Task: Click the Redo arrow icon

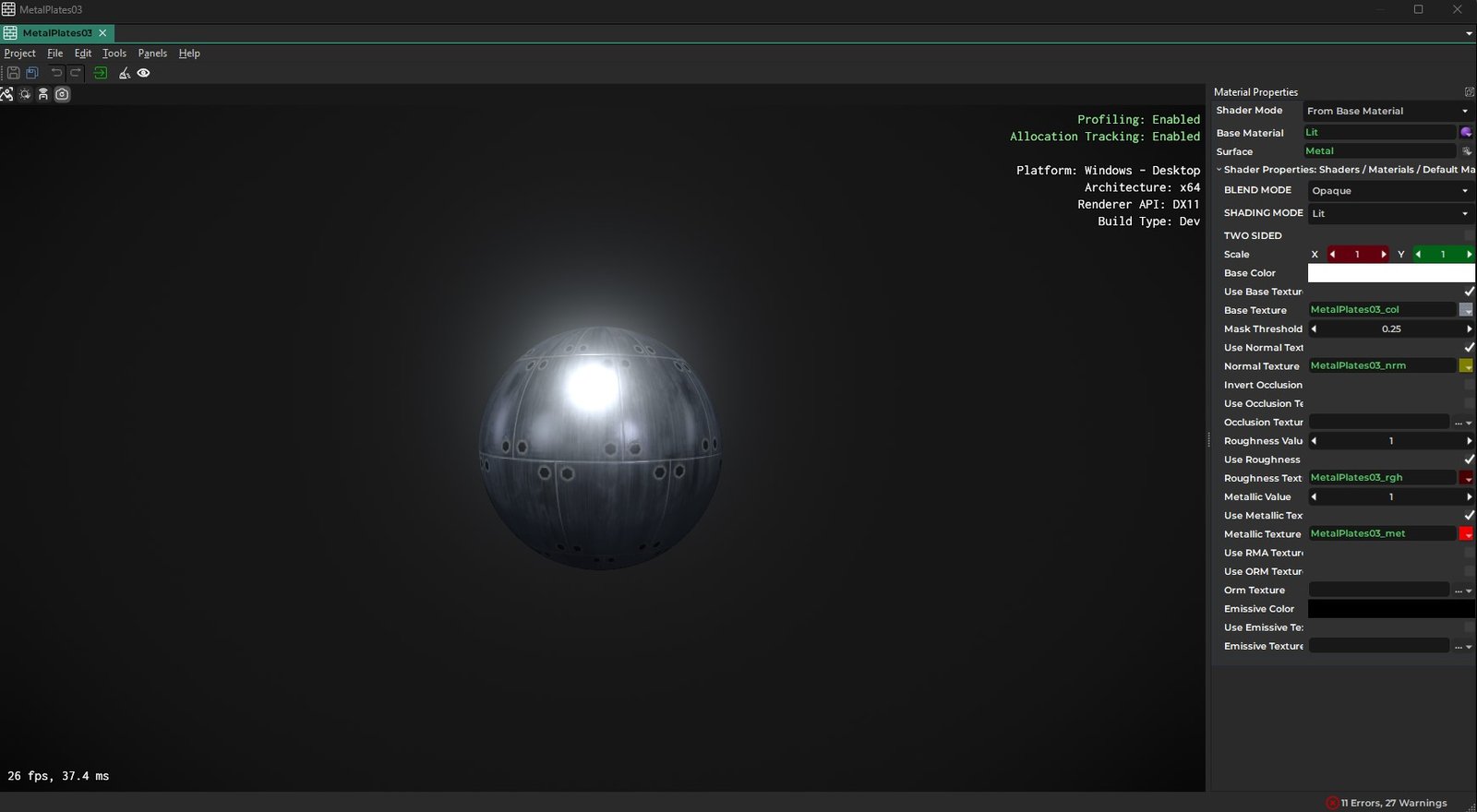Action: [76, 73]
